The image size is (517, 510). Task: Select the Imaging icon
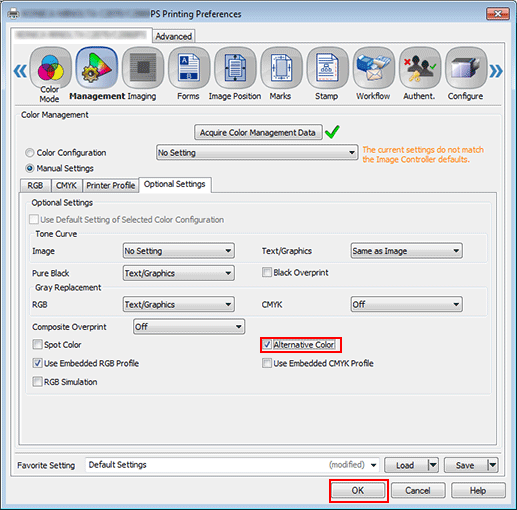(143, 68)
